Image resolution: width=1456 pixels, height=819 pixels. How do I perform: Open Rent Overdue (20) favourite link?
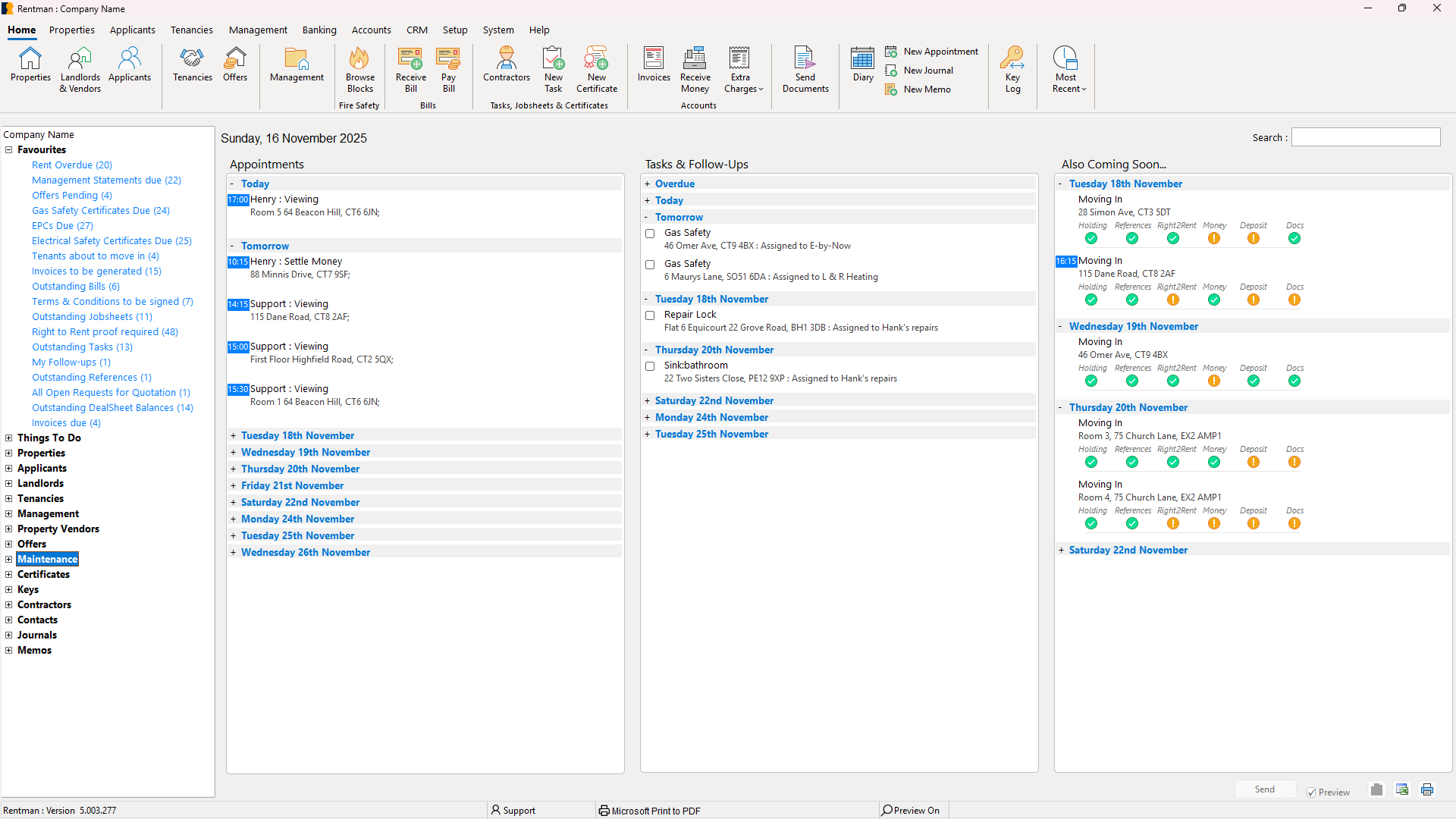[72, 165]
